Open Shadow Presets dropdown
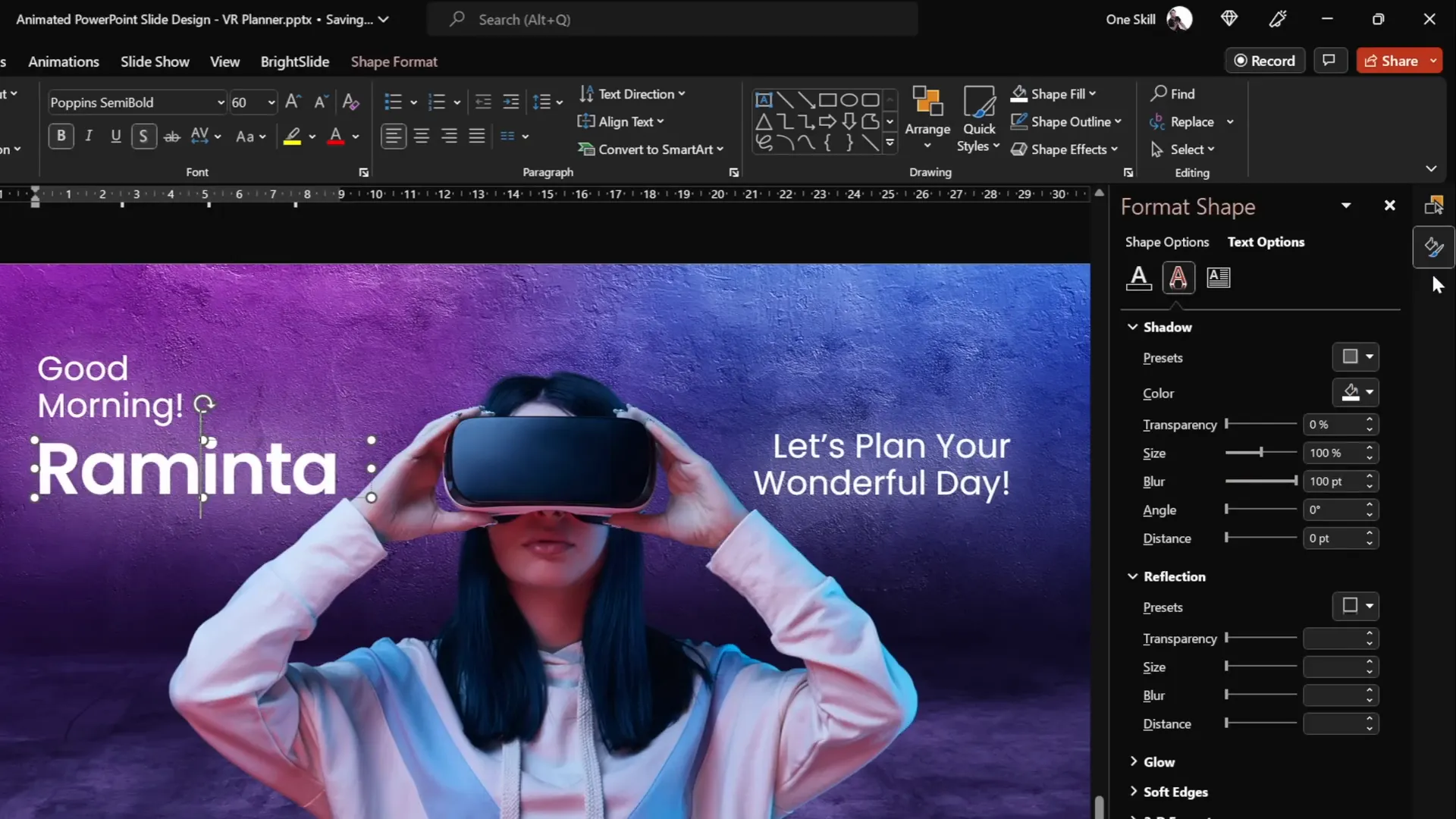 [1356, 357]
